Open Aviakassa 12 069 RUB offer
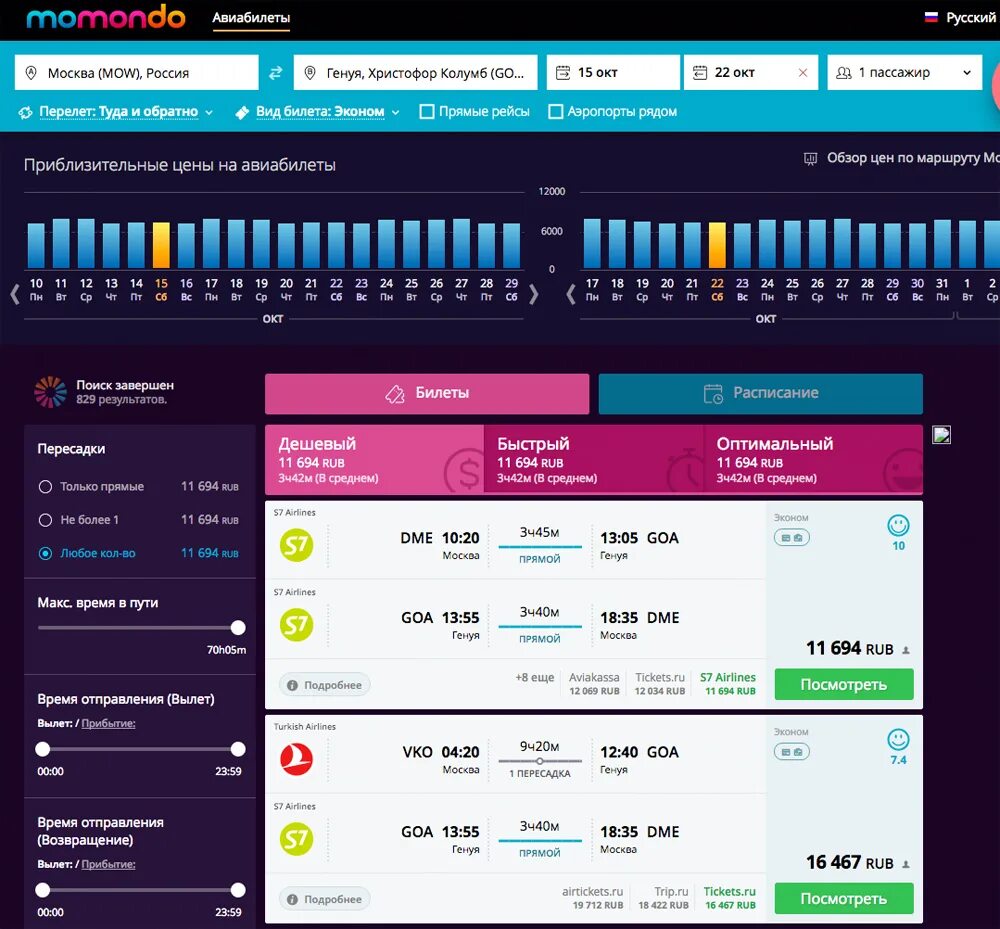1000x929 pixels. tap(594, 684)
